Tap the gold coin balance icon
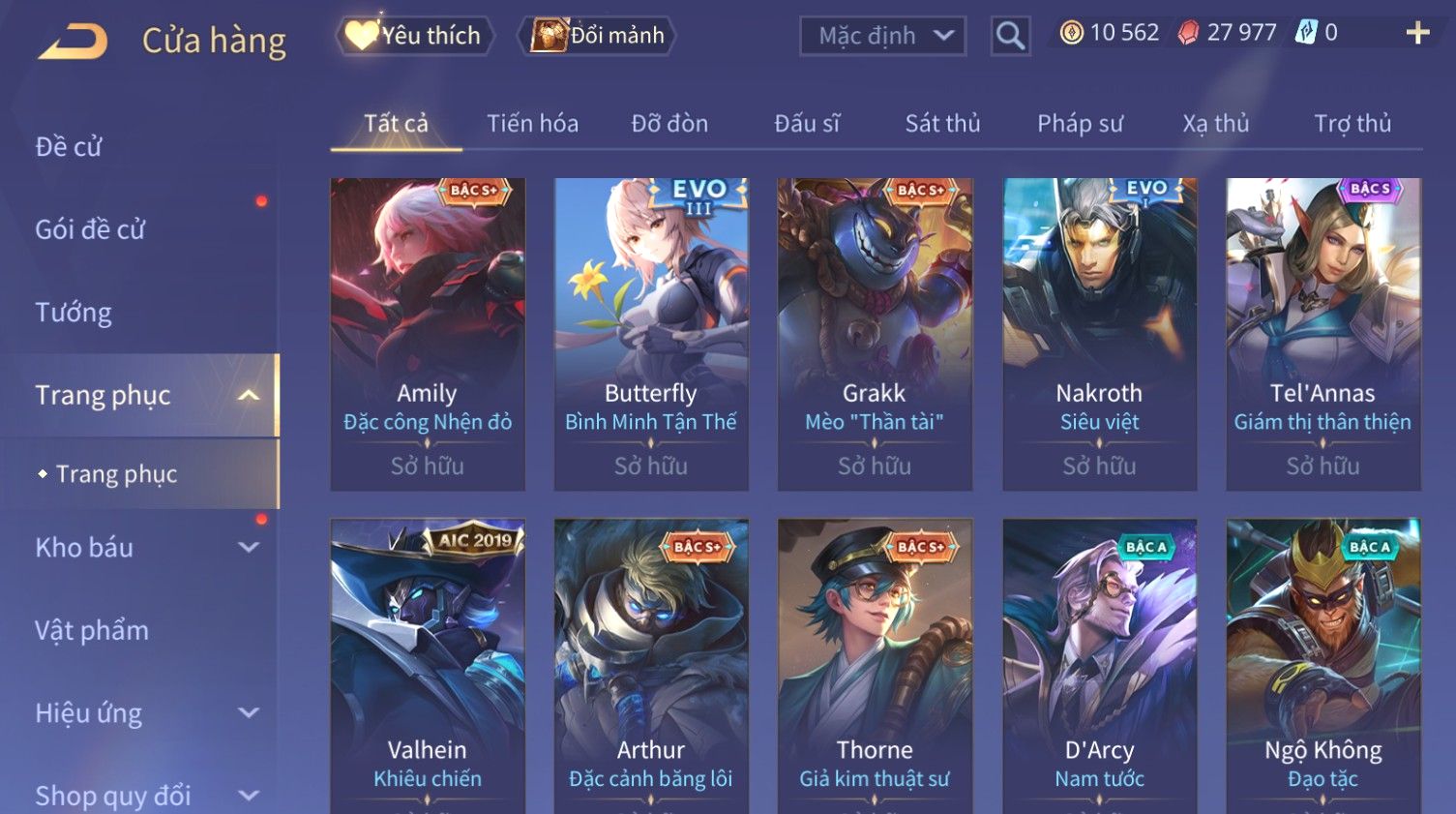Image resolution: width=1456 pixels, height=814 pixels. click(x=1072, y=34)
